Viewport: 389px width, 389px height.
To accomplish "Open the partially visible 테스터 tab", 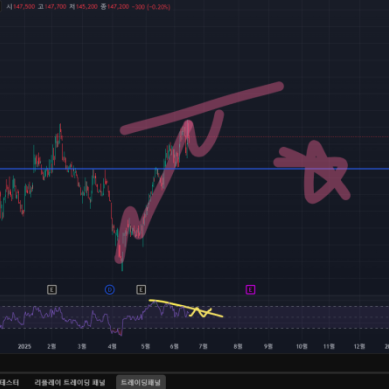I will tap(10, 382).
